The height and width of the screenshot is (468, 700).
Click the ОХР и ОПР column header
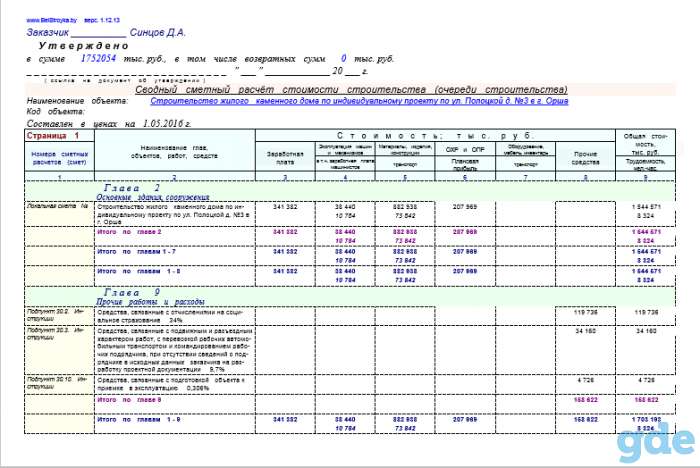[x=465, y=149]
